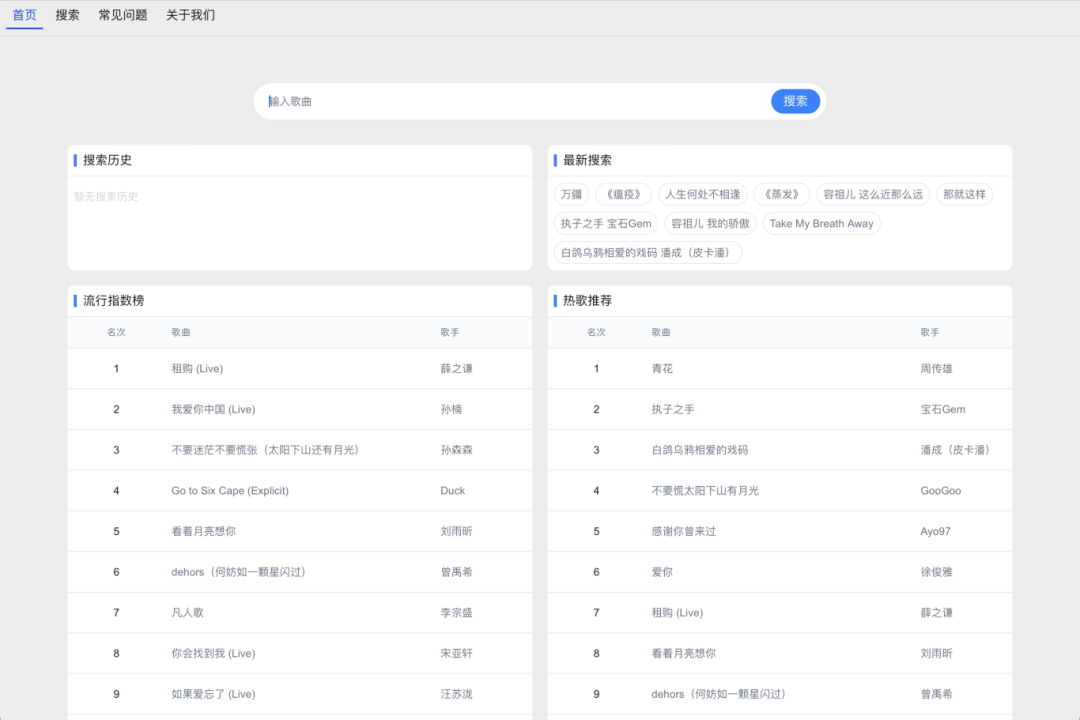1080x720 pixels.
Task: Select 容祖儿 我的骄傲 tag
Action: coord(710,223)
